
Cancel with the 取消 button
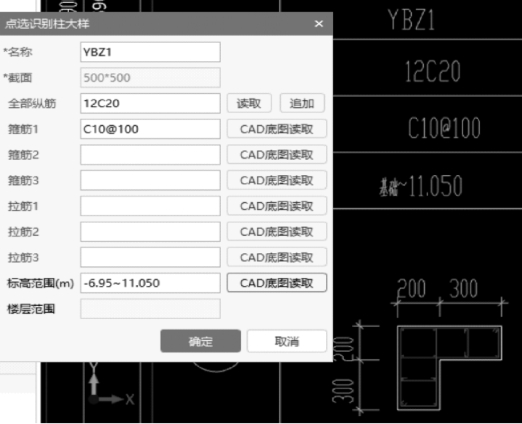tap(287, 341)
